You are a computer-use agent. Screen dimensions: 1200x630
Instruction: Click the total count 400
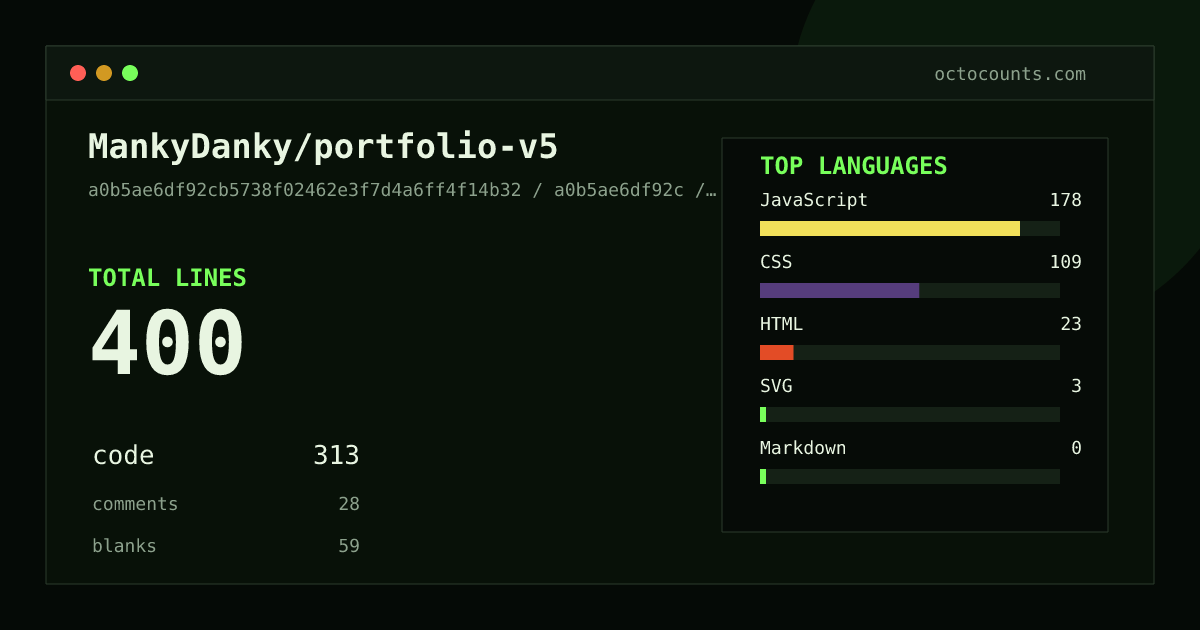(x=167, y=343)
